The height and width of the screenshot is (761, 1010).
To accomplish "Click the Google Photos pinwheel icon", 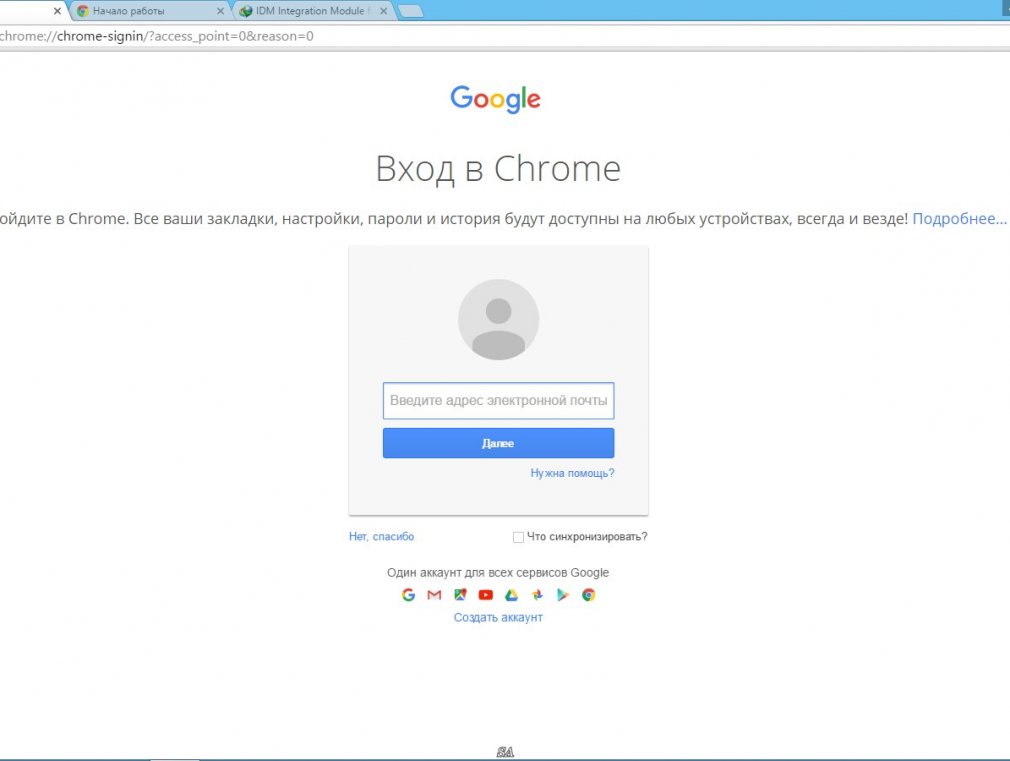I will click(x=537, y=595).
